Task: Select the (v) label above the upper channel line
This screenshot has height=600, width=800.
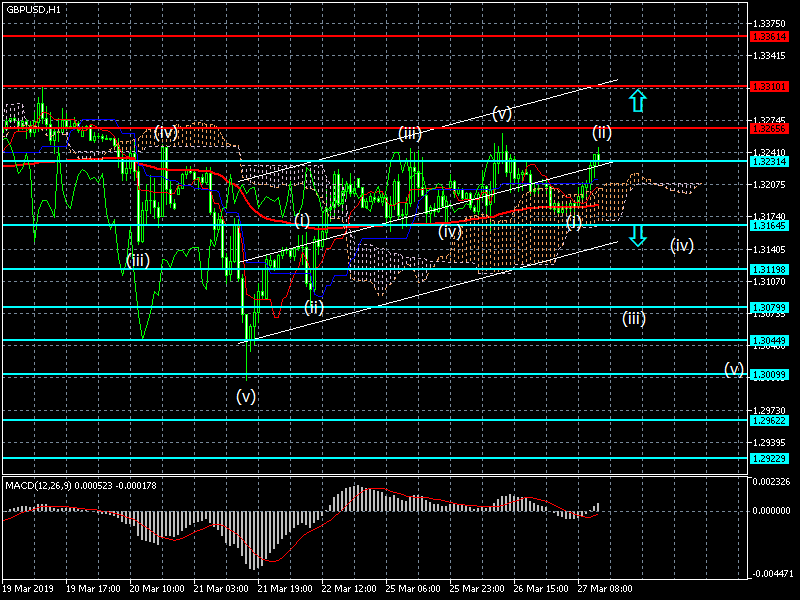Action: click(502, 114)
